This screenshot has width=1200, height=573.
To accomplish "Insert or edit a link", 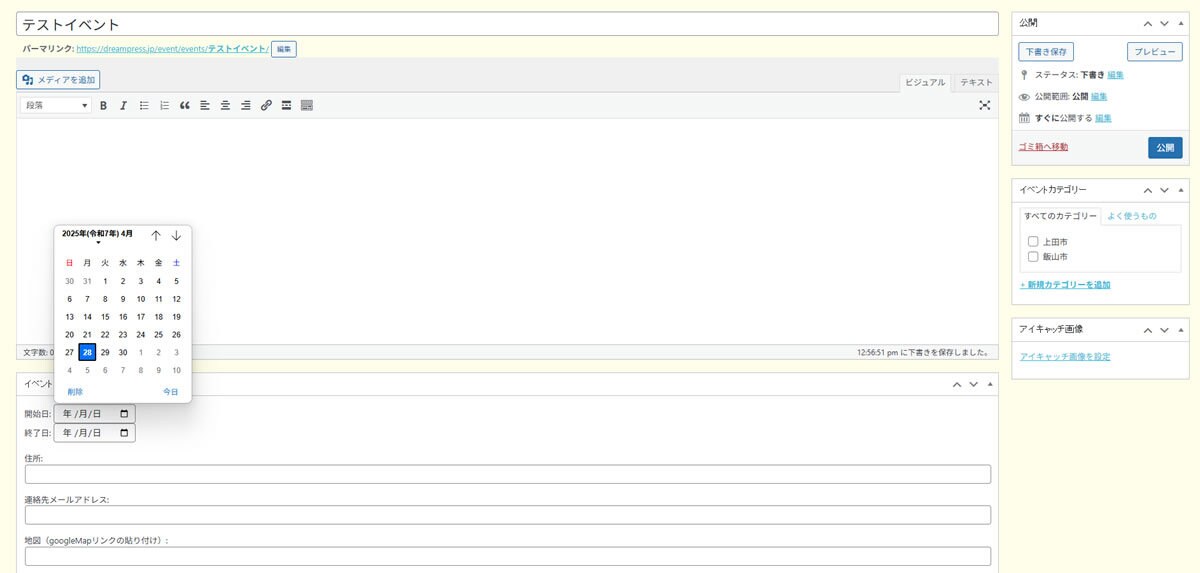I will point(266,105).
